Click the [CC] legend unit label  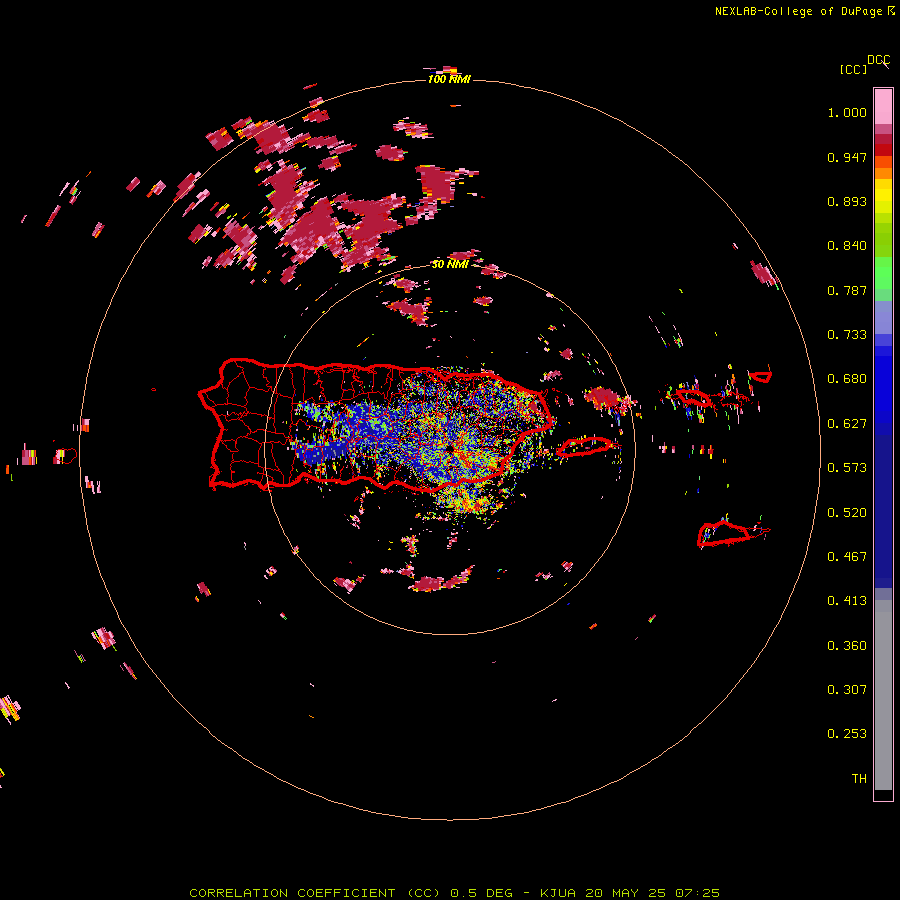[x=853, y=69]
